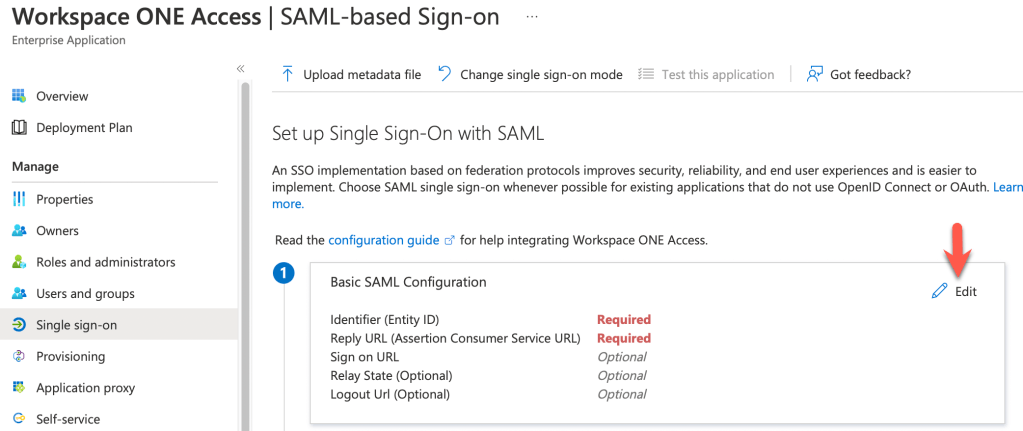Open Single sign-on in sidebar
Image resolution: width=1023 pixels, height=431 pixels.
coord(77,325)
